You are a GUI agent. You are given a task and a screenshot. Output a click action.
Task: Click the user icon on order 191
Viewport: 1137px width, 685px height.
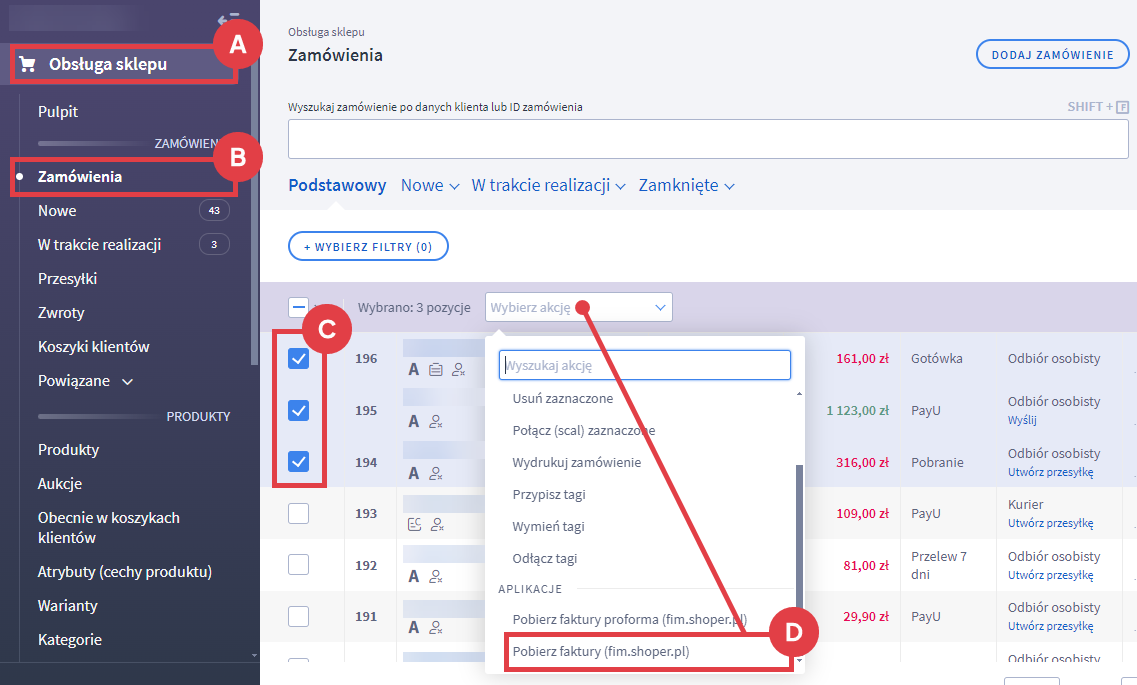pos(436,628)
